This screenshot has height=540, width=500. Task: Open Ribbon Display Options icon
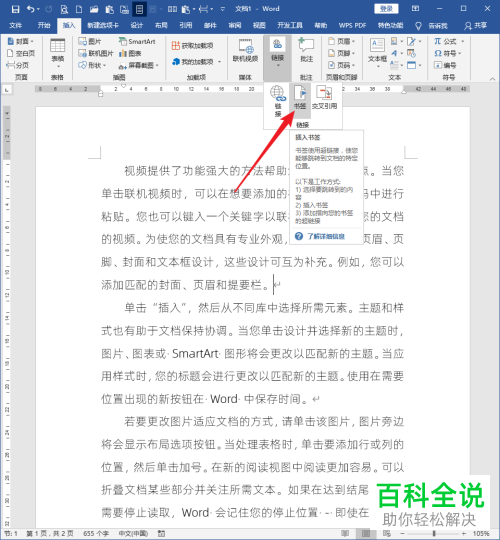(x=416, y=9)
